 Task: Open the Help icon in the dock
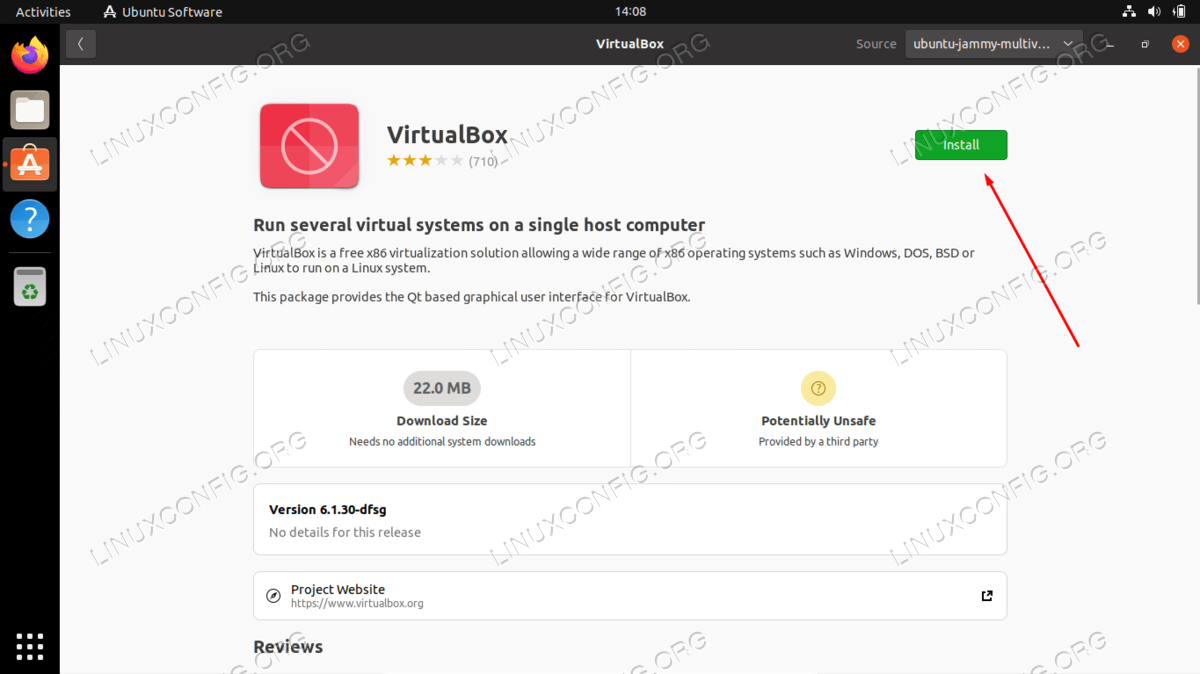(30, 218)
